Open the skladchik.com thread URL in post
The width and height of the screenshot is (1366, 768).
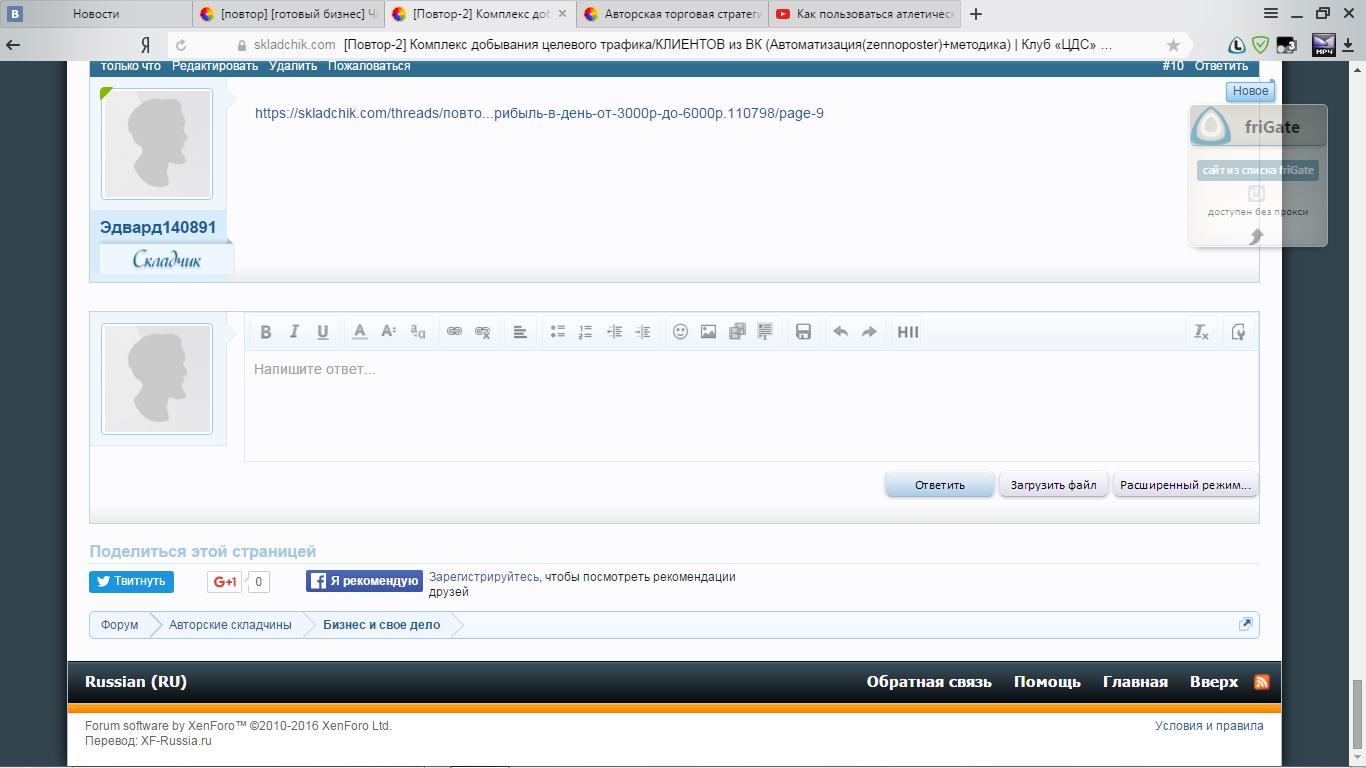point(539,113)
